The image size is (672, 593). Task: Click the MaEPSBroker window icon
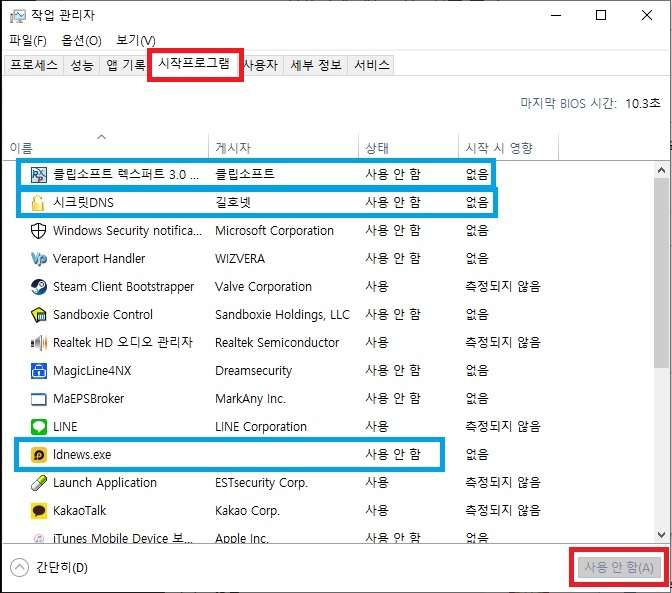pos(39,399)
